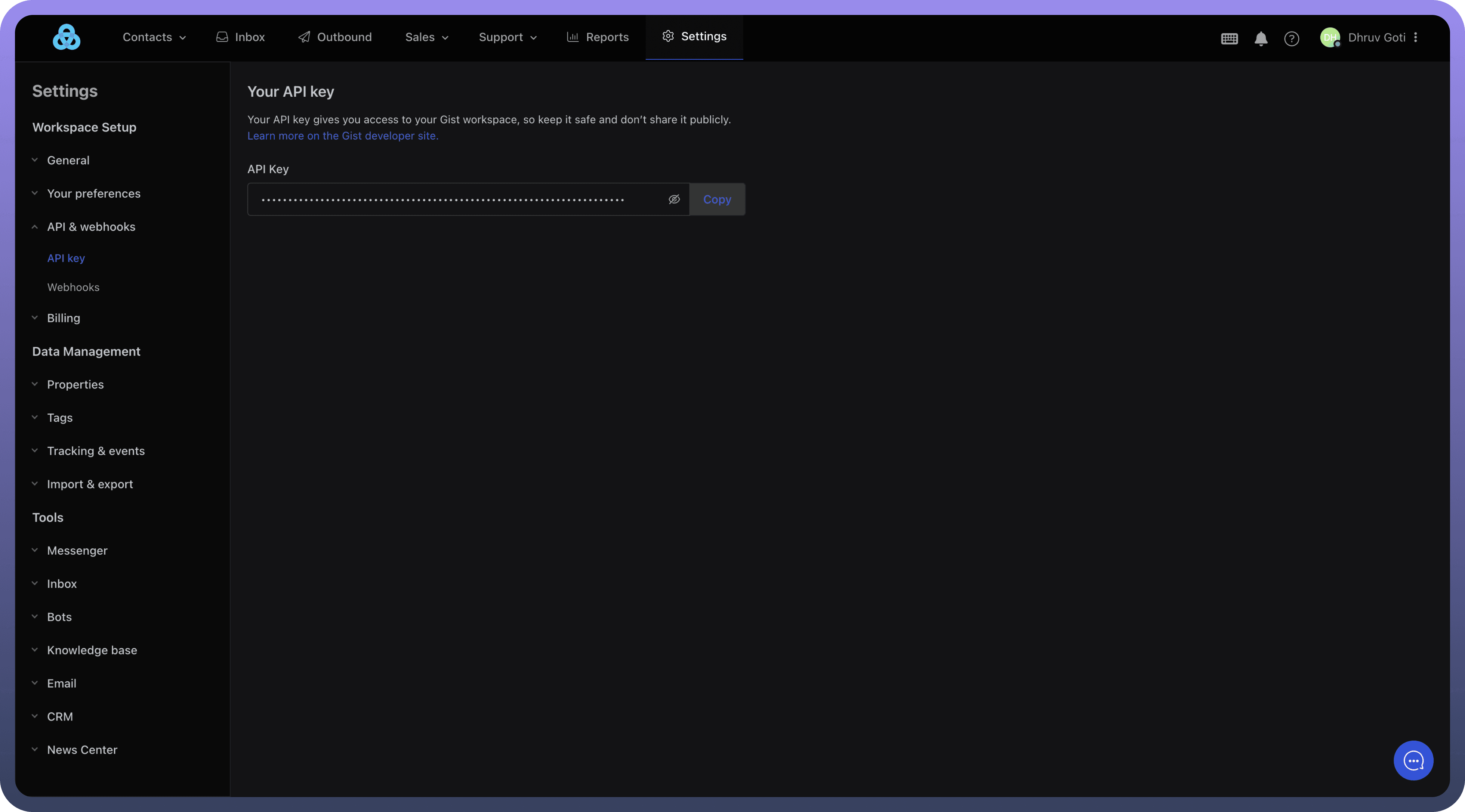The width and height of the screenshot is (1465, 812).
Task: Expand Tracking & events settings
Action: click(x=96, y=451)
